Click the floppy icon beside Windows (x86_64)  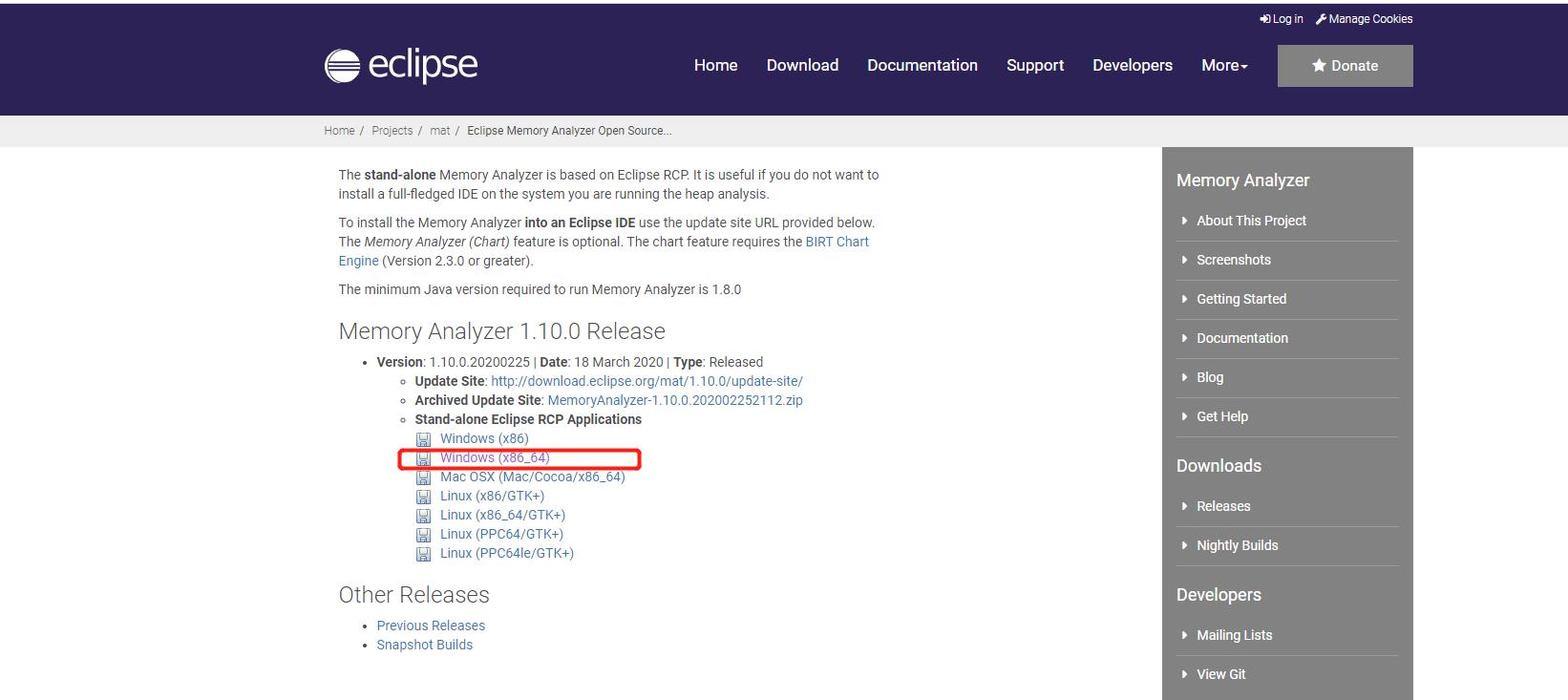point(423,458)
